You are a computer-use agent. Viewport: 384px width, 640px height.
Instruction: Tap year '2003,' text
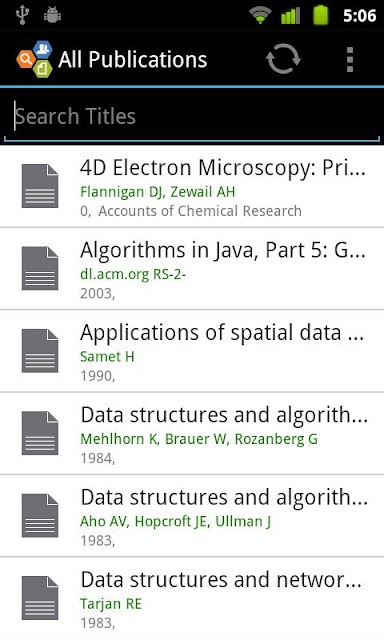(98, 293)
